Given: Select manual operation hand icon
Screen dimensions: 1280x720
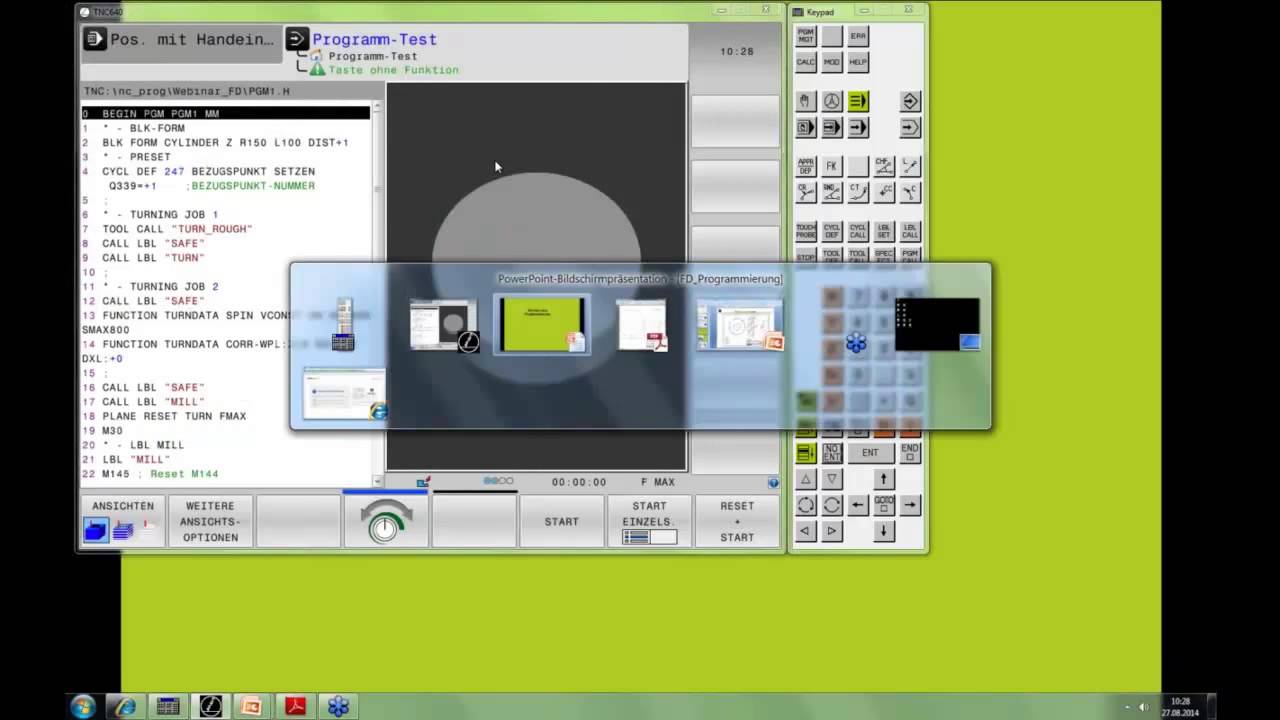Looking at the screenshot, I should (805, 101).
